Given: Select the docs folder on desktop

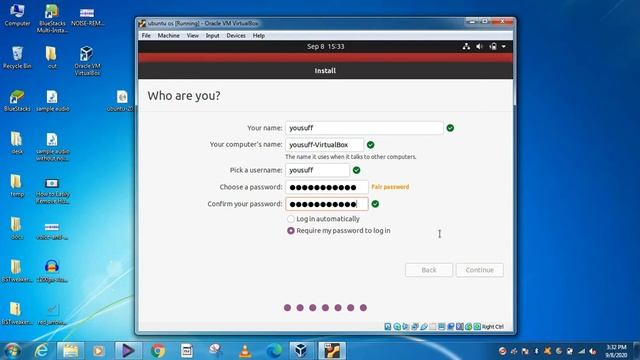Looking at the screenshot, I should coord(17,229).
